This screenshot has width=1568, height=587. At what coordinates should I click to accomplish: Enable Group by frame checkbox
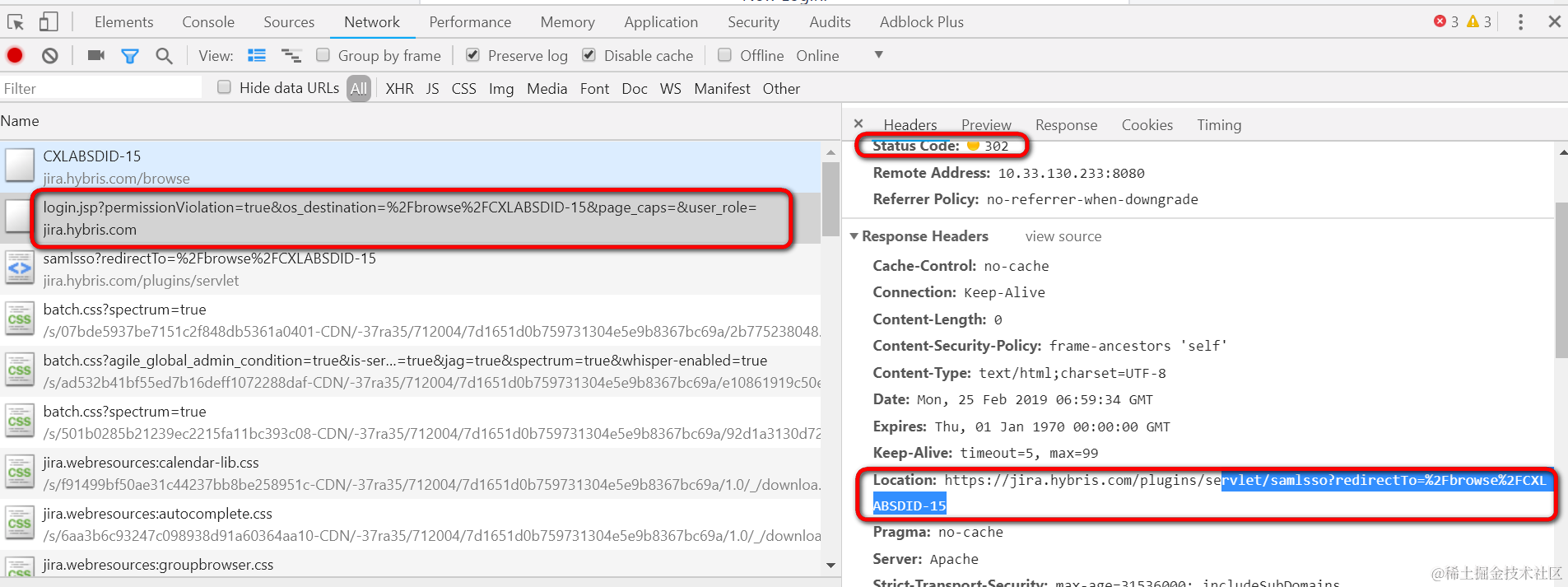tap(323, 54)
